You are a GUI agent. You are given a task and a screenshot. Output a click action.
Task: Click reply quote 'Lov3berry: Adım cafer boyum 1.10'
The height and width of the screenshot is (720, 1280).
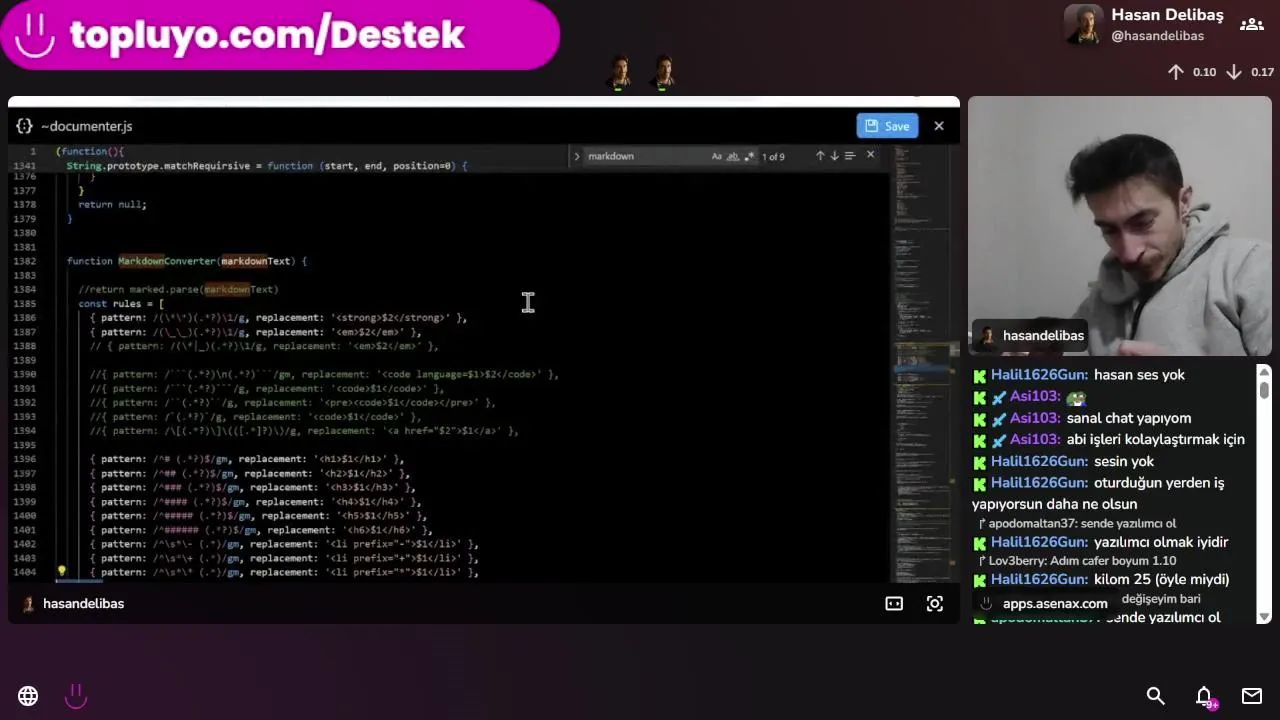[1075, 562]
